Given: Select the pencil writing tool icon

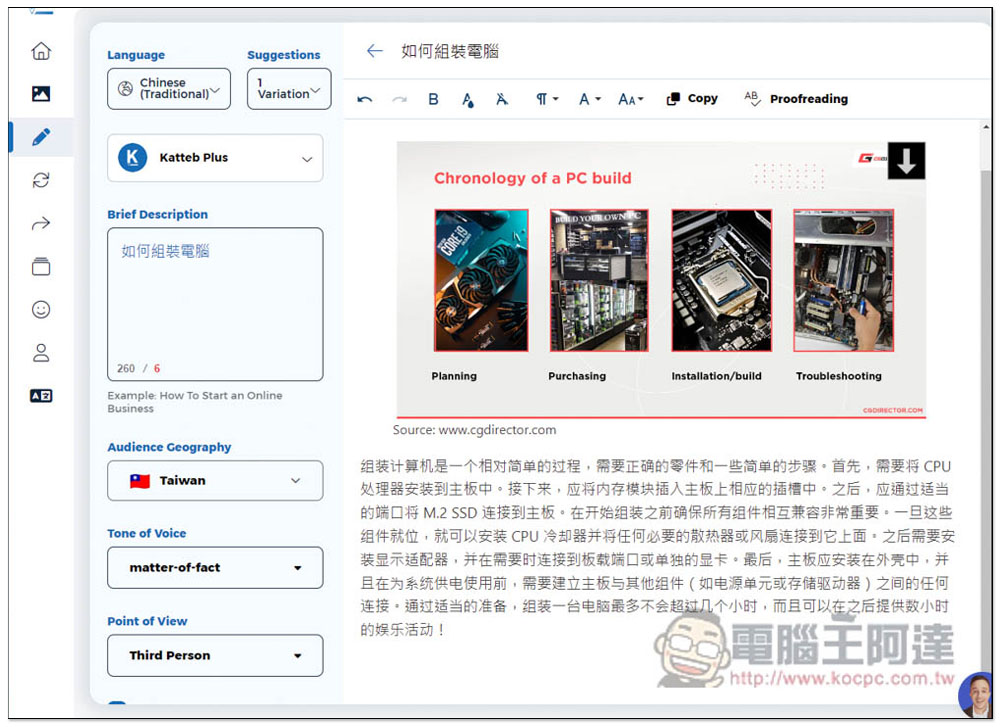Looking at the screenshot, I should pyautogui.click(x=41, y=137).
